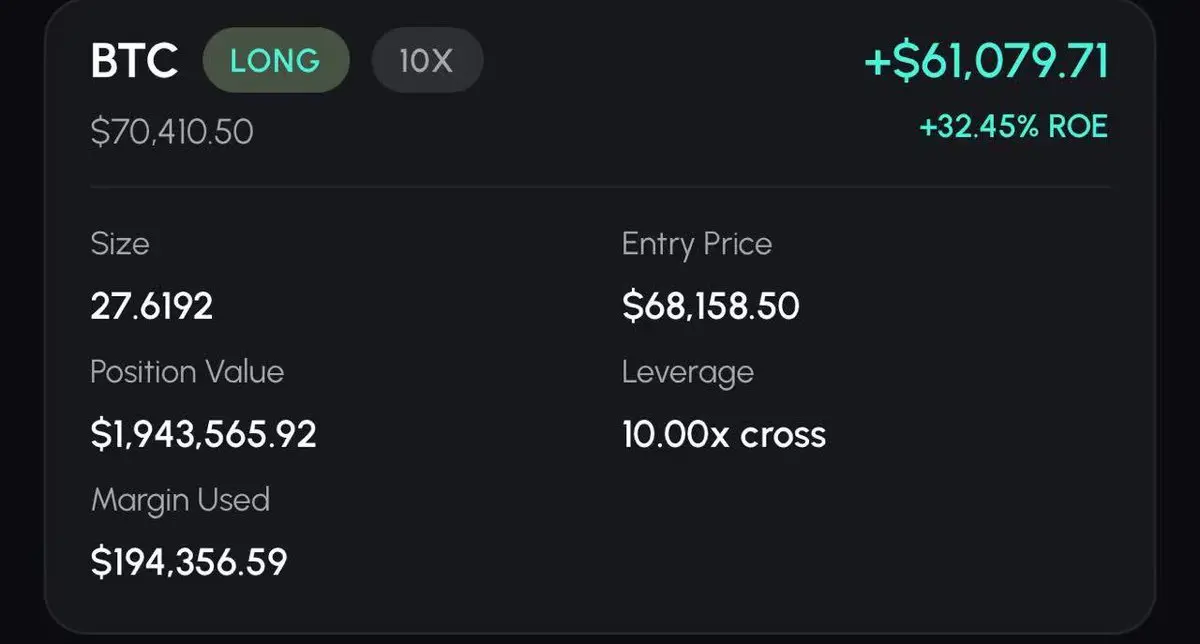Toggle the LONG position badge
This screenshot has height=644, width=1200.
(x=275, y=61)
